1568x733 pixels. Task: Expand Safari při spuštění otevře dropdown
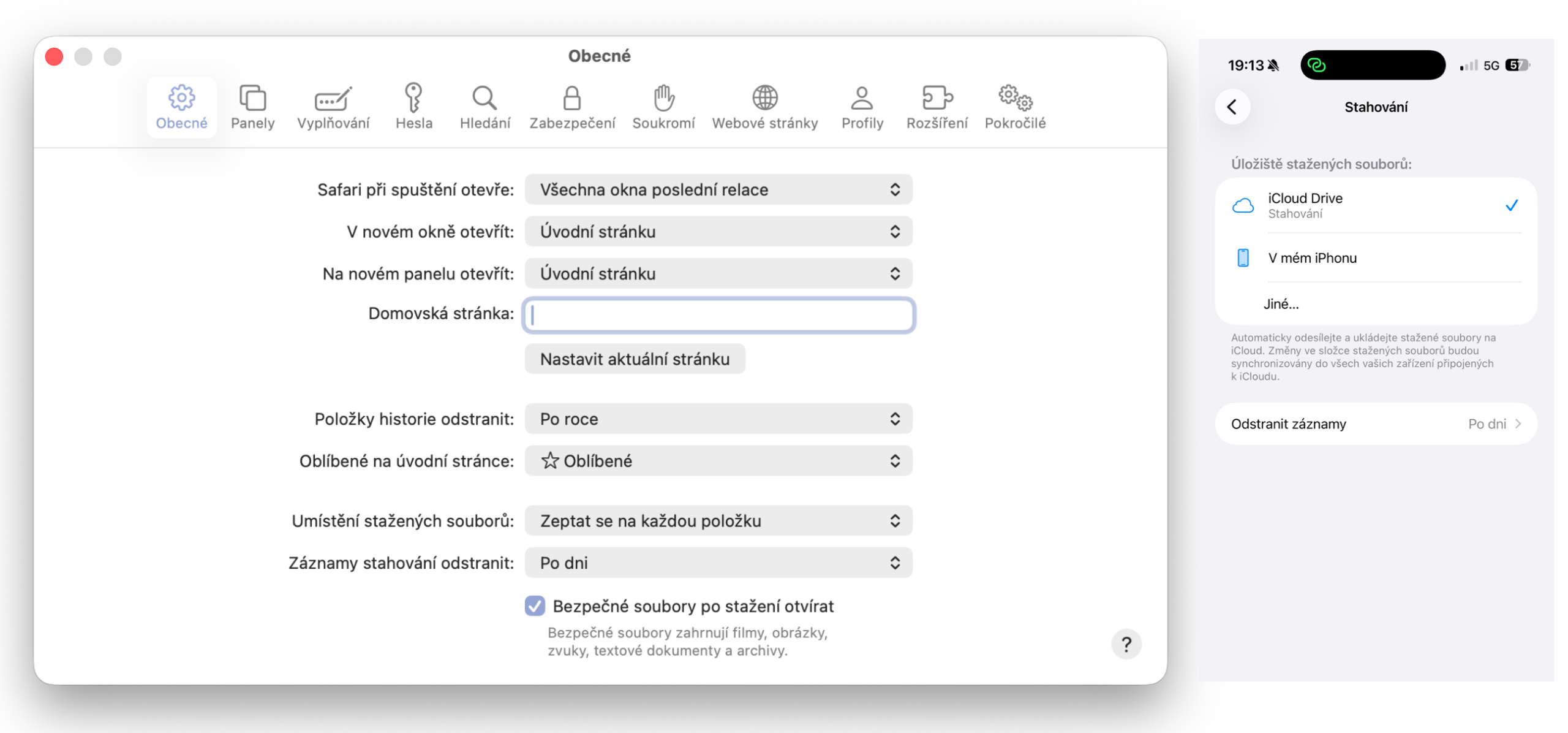(x=717, y=189)
